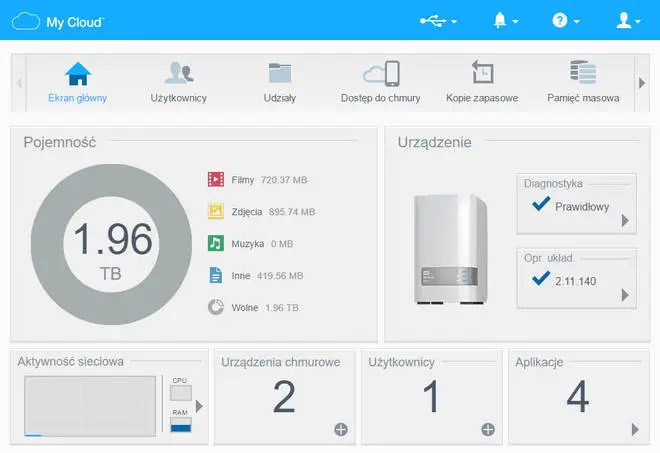The width and height of the screenshot is (660, 453).
Task: Click the Zdjęcia 895.74 MB value
Action: click(292, 212)
